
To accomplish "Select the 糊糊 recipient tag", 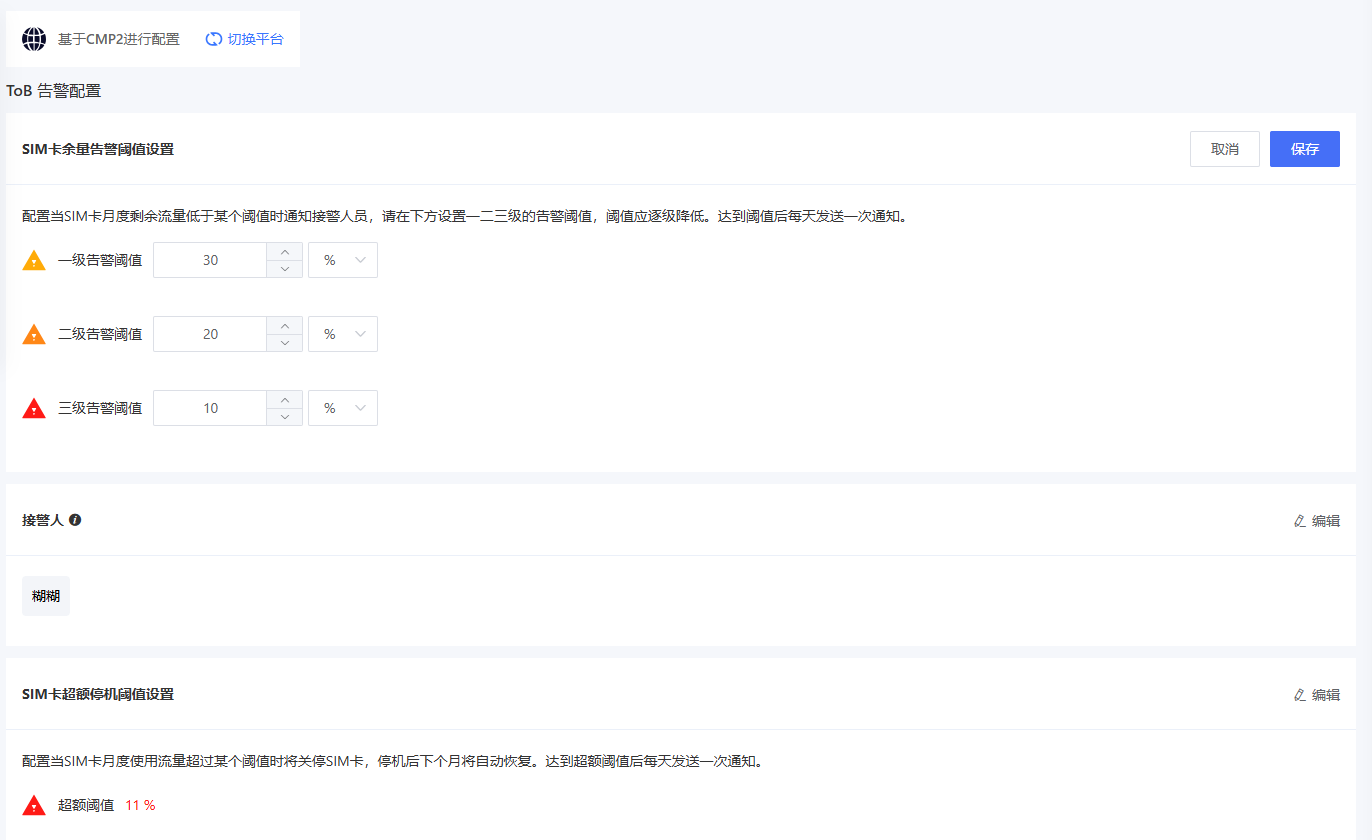I will point(46,596).
